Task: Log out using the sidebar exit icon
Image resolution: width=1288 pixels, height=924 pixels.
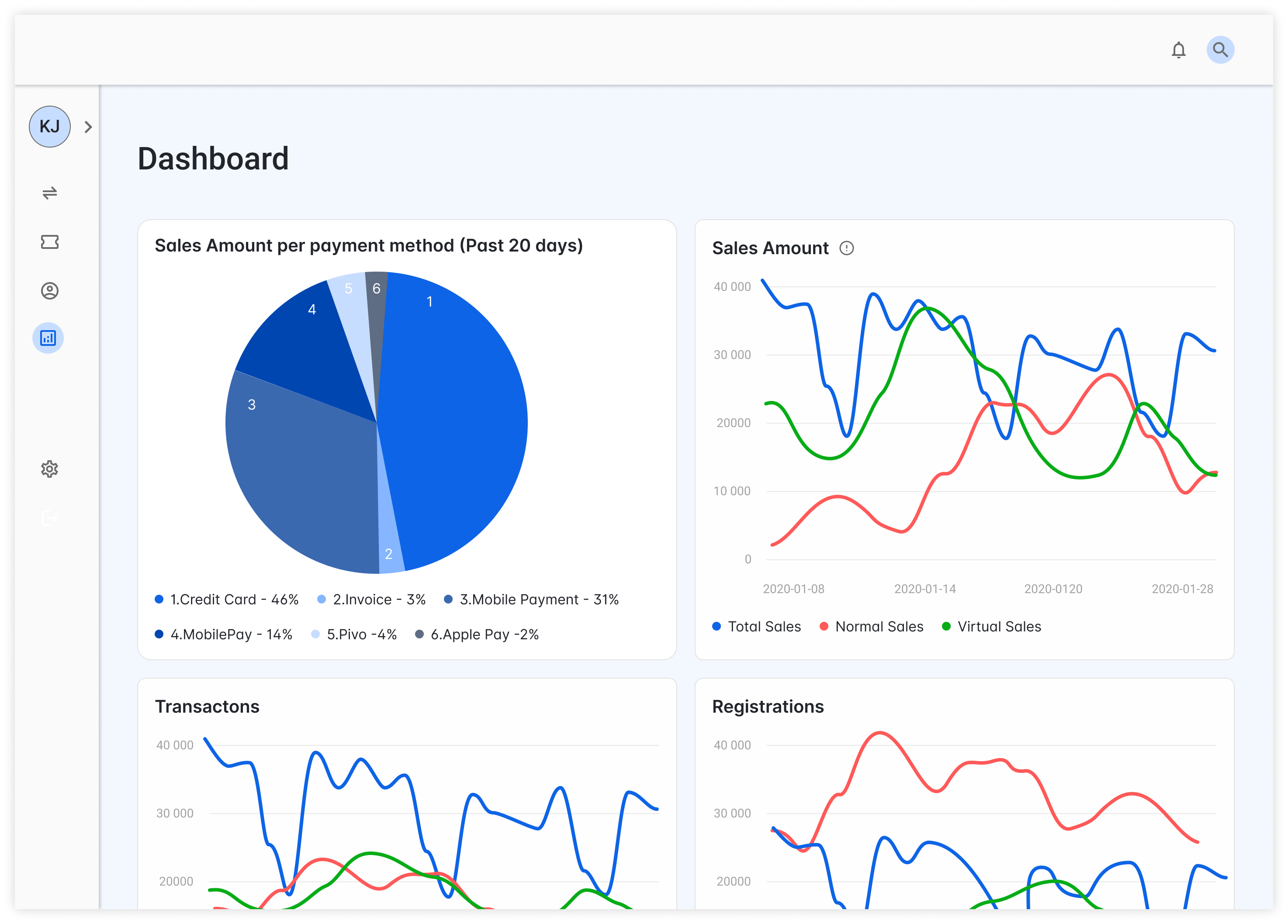Action: coord(50,517)
